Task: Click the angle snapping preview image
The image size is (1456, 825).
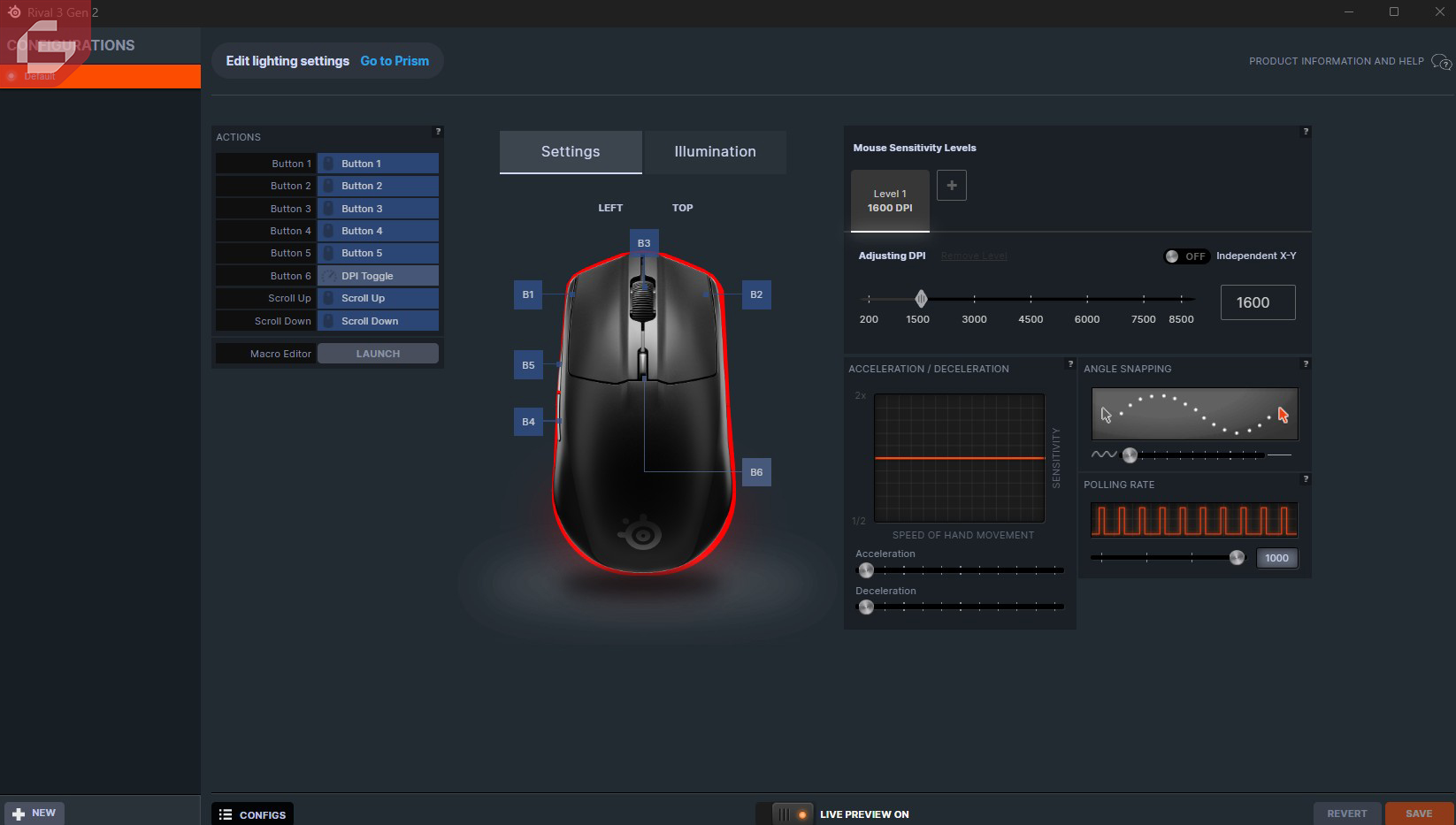Action: [x=1195, y=414]
